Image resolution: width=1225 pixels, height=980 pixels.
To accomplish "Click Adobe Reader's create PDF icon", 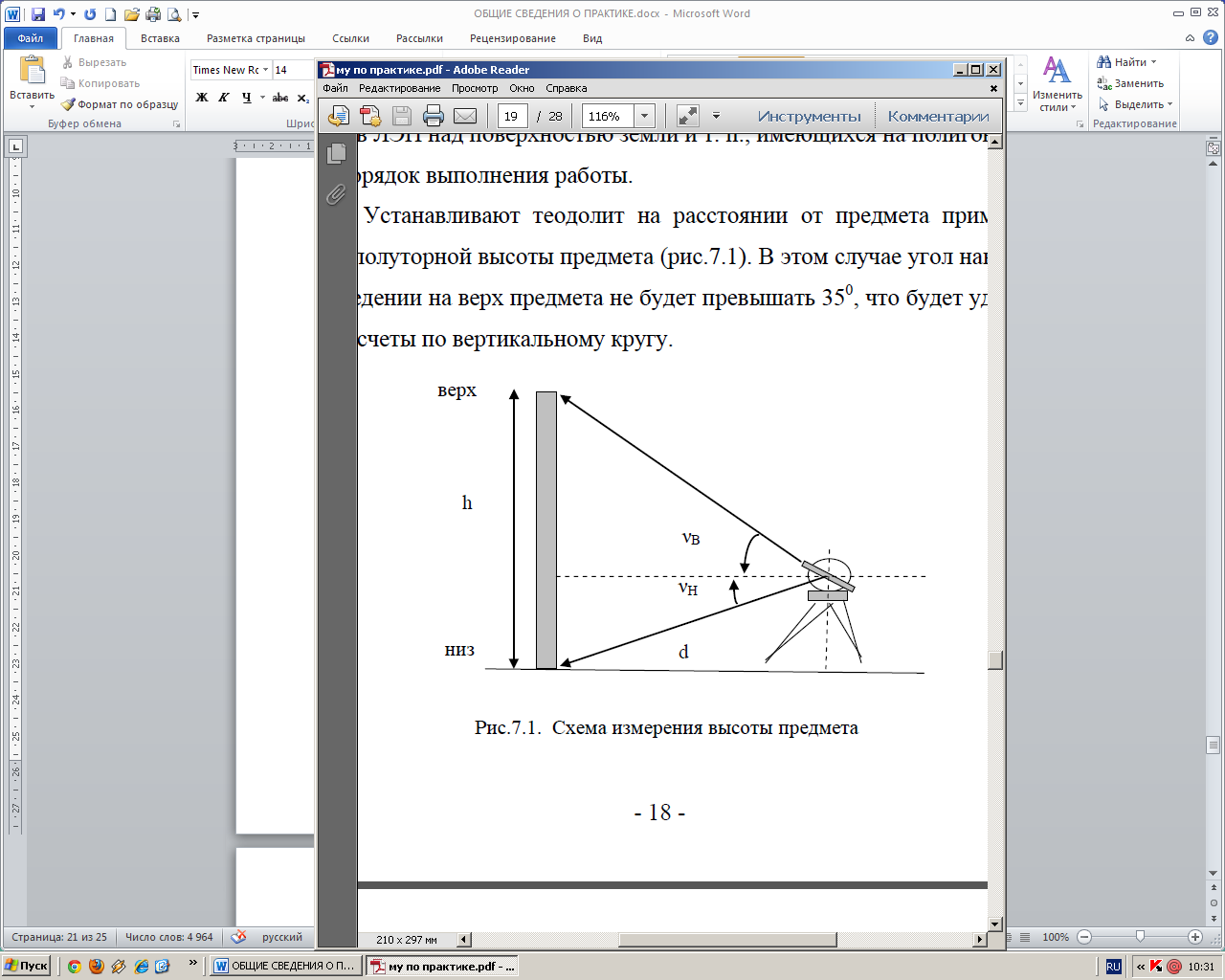I will click(370, 116).
